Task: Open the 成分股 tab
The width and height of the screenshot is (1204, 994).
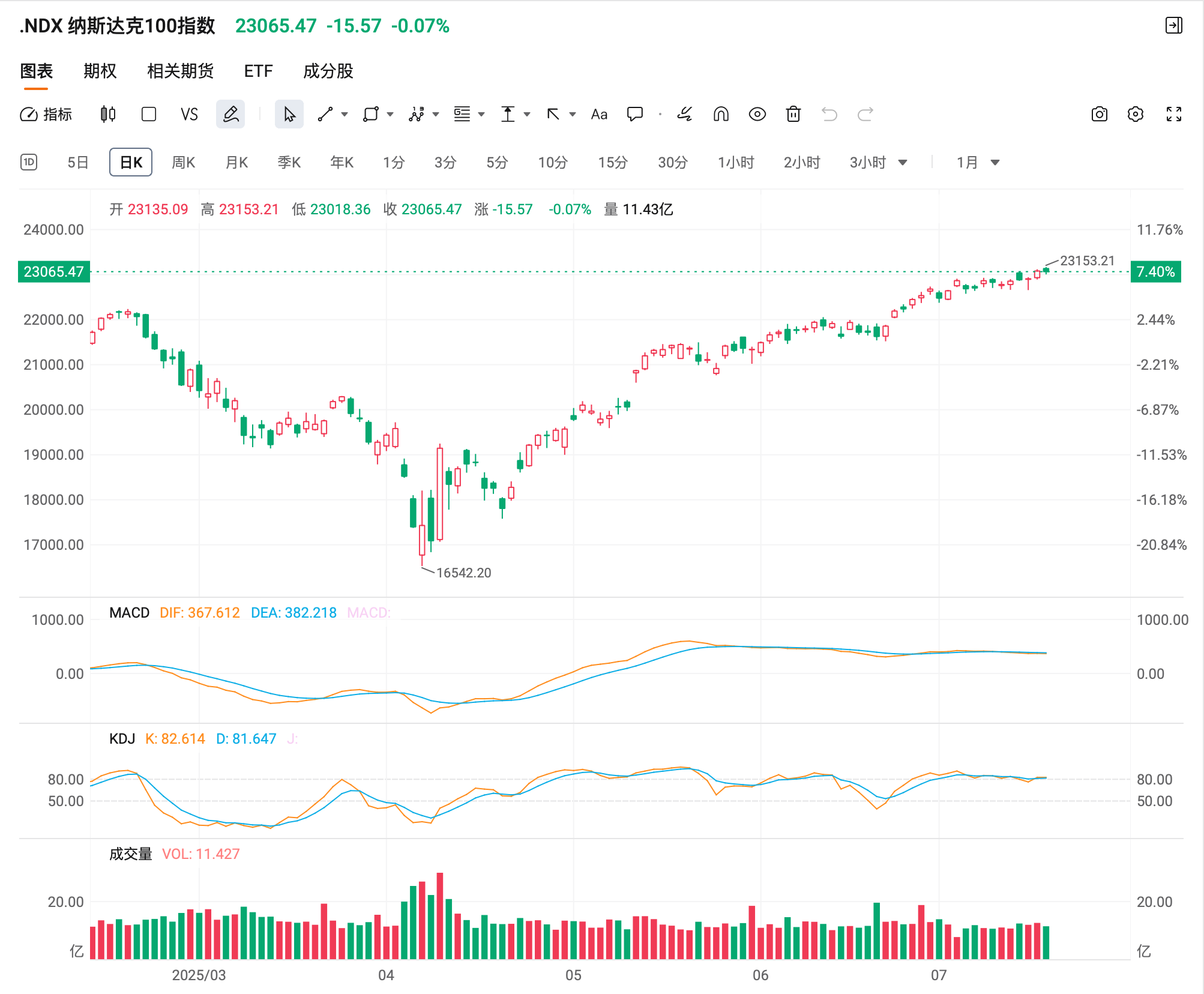Action: (x=328, y=71)
